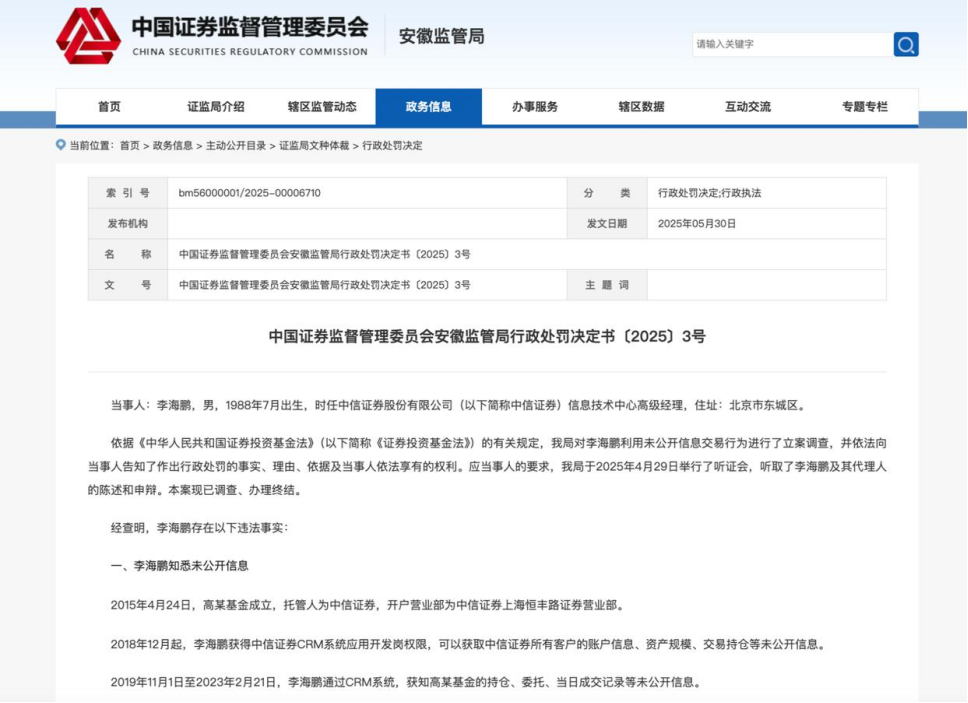Click the 文号 row document number value
The width and height of the screenshot is (968, 703).
coord(325,285)
